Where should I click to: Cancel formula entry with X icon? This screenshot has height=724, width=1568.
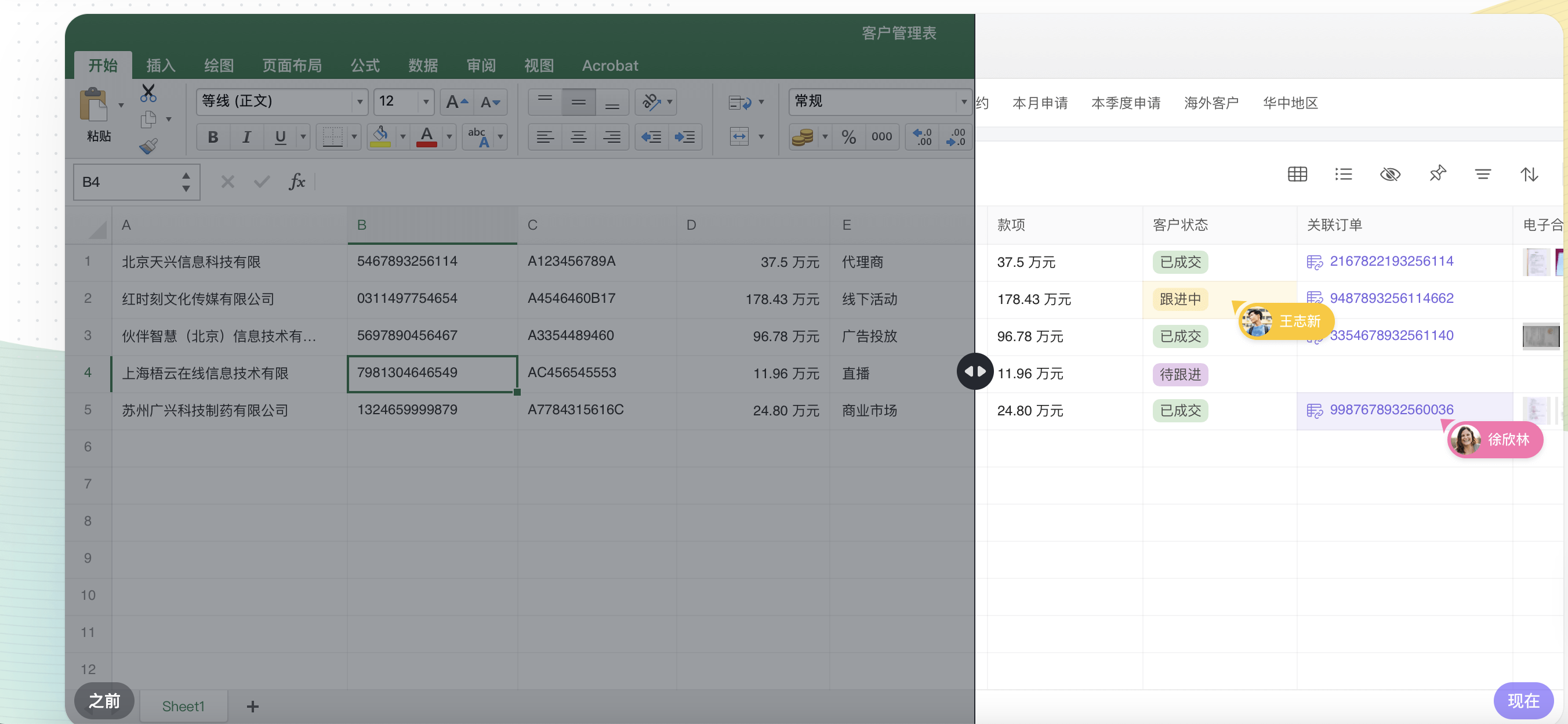(x=228, y=182)
